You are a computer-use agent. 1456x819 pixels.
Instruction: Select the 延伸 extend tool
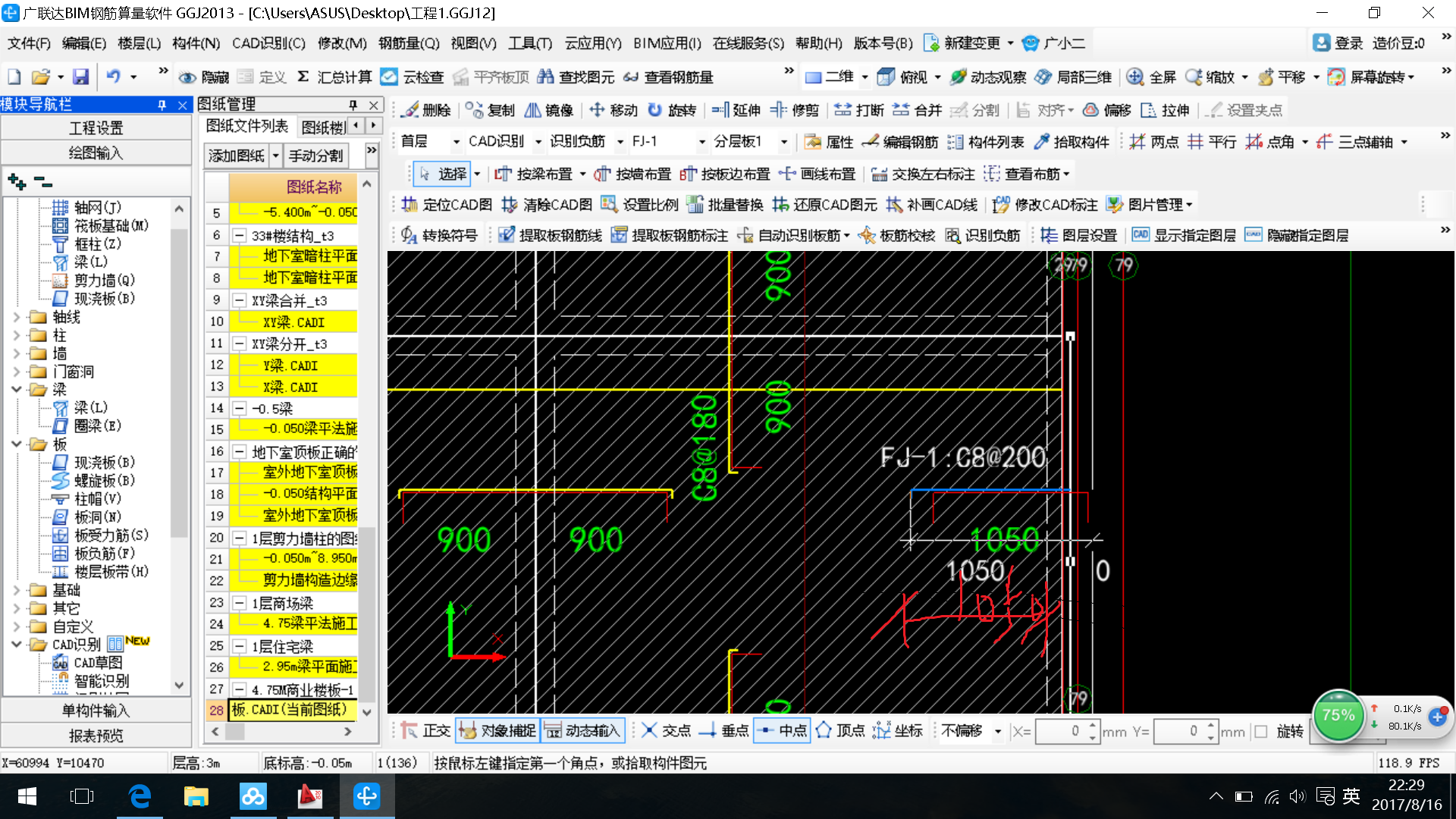[736, 110]
